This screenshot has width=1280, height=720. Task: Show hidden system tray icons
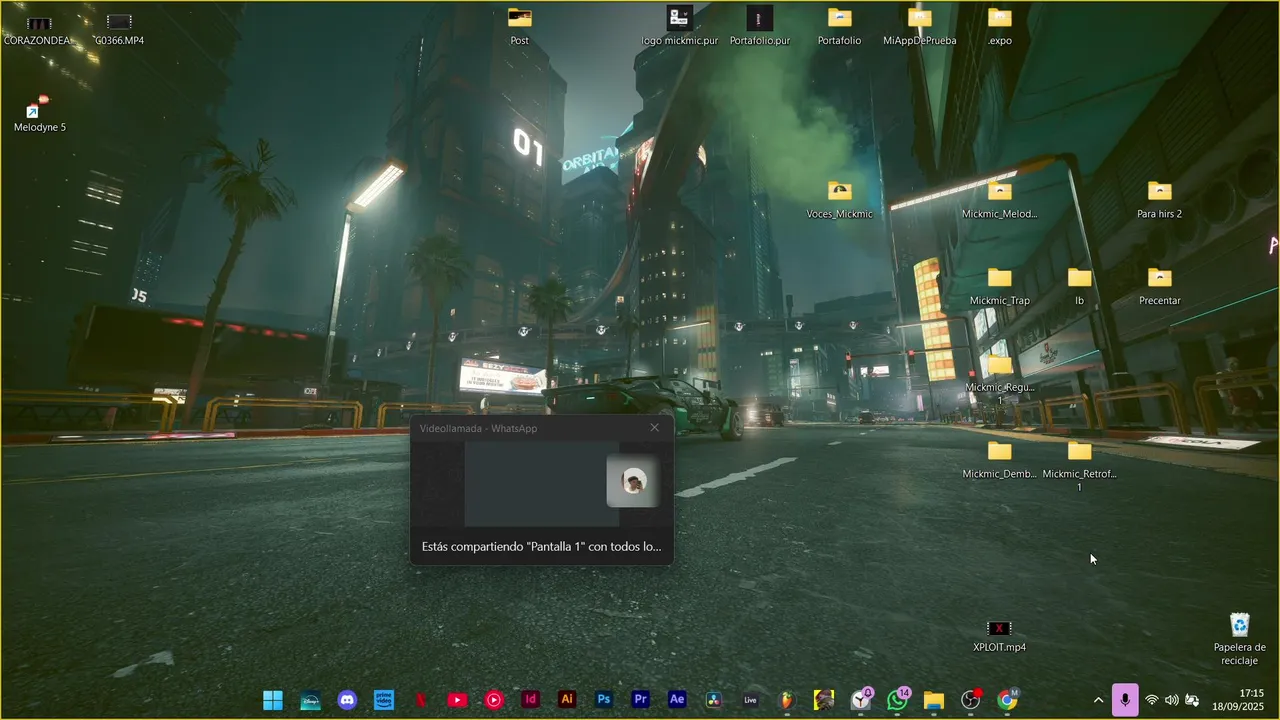pos(1098,700)
